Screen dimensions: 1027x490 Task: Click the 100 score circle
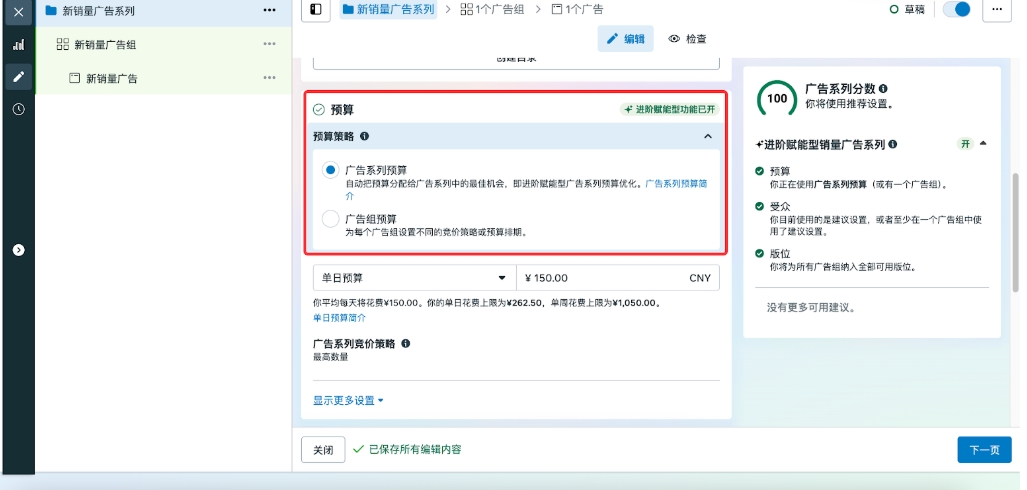click(777, 98)
